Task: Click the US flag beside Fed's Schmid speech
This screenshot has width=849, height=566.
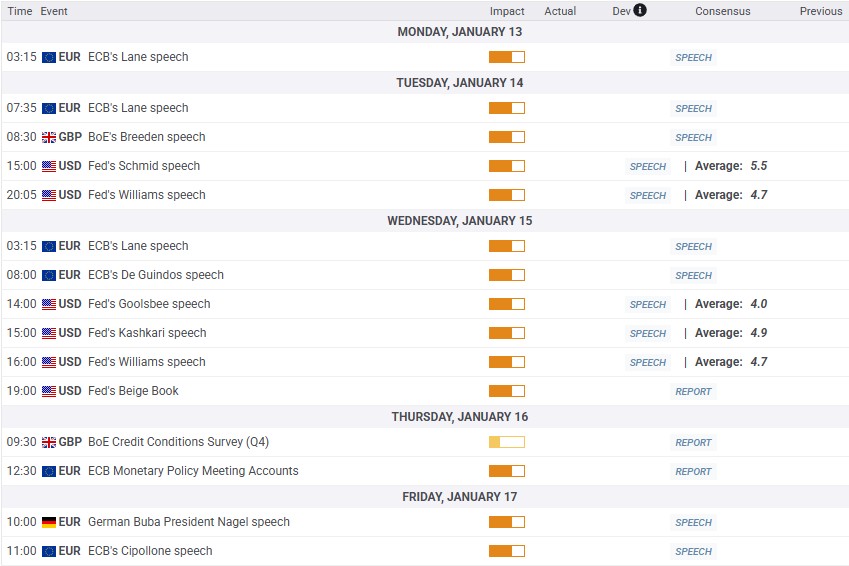Action: 49,167
